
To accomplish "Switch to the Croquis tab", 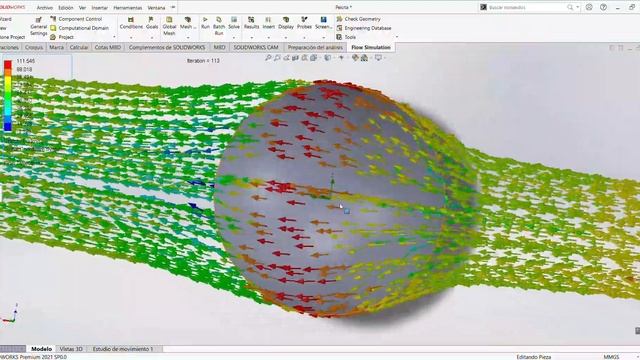I will [34, 47].
